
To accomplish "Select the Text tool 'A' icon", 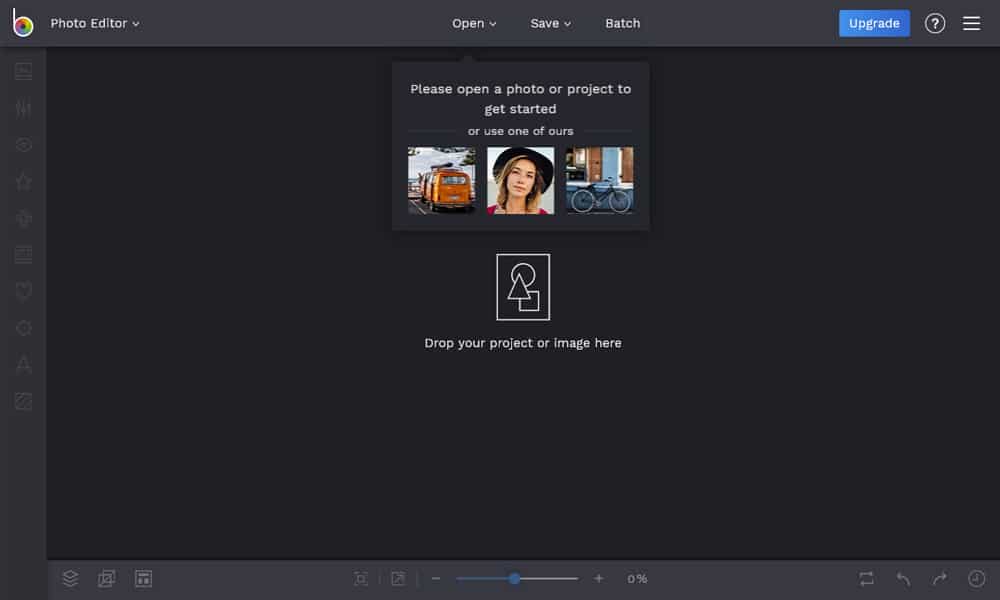I will [x=23, y=364].
